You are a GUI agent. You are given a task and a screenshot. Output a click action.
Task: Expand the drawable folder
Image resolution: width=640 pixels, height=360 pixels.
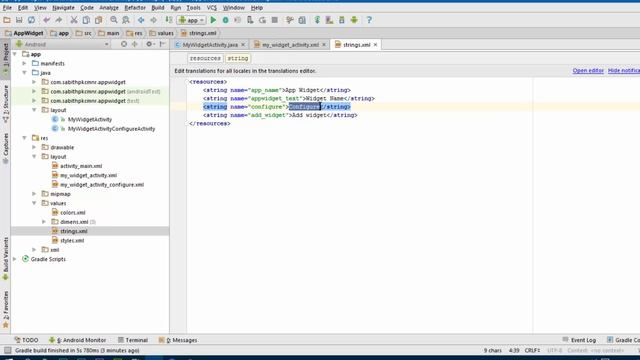pyautogui.click(x=34, y=147)
